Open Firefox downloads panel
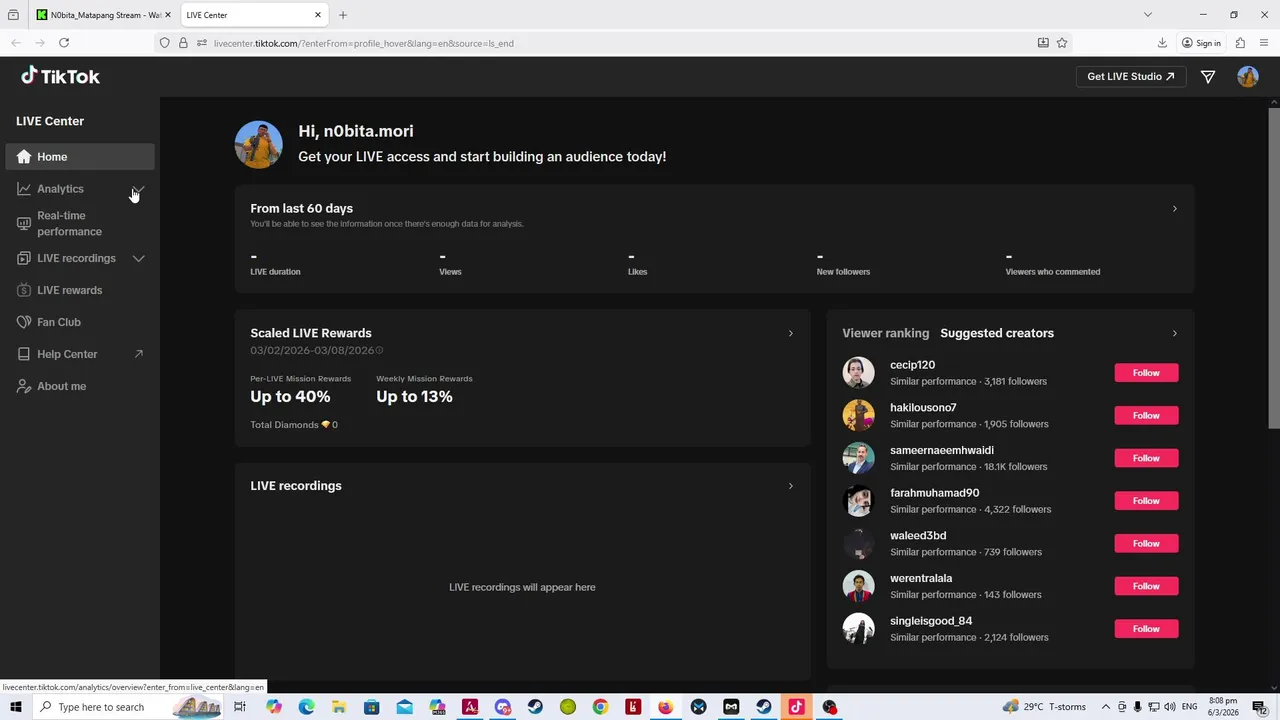The height and width of the screenshot is (720, 1280). point(1162,43)
